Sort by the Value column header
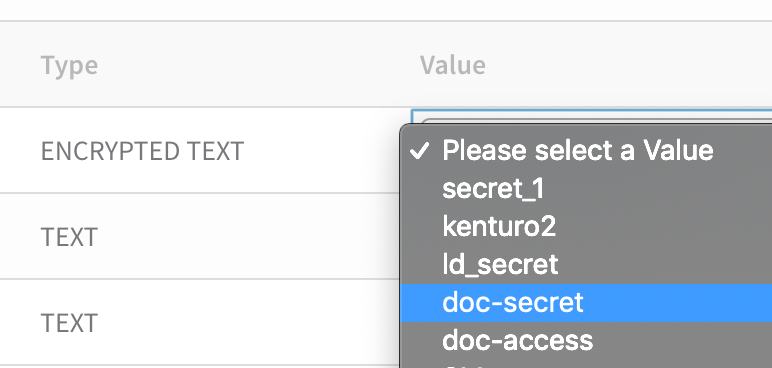The image size is (772, 368). tap(452, 65)
